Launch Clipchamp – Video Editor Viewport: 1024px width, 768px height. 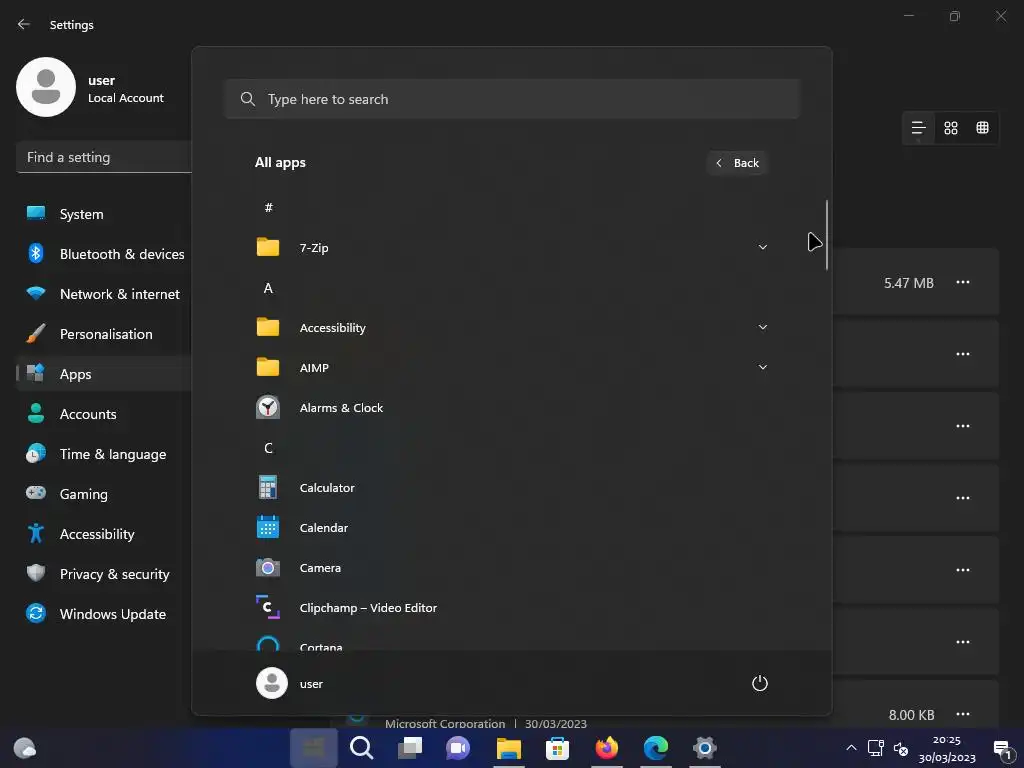pos(511,607)
